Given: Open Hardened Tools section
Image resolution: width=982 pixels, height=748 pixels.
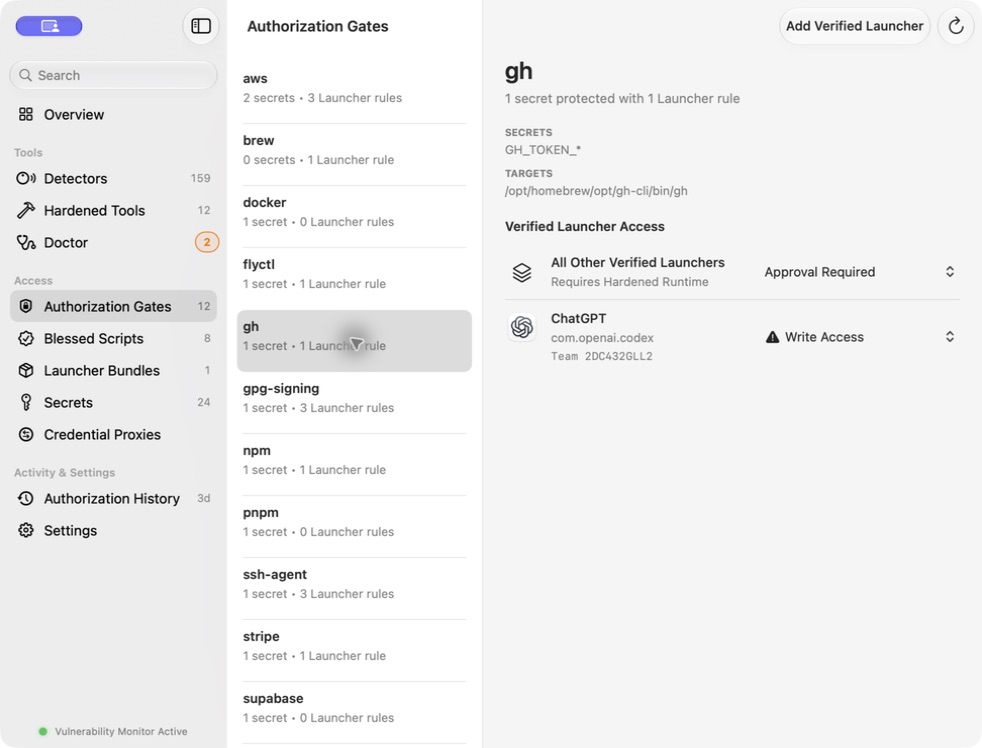Looking at the screenshot, I should pos(113,210).
